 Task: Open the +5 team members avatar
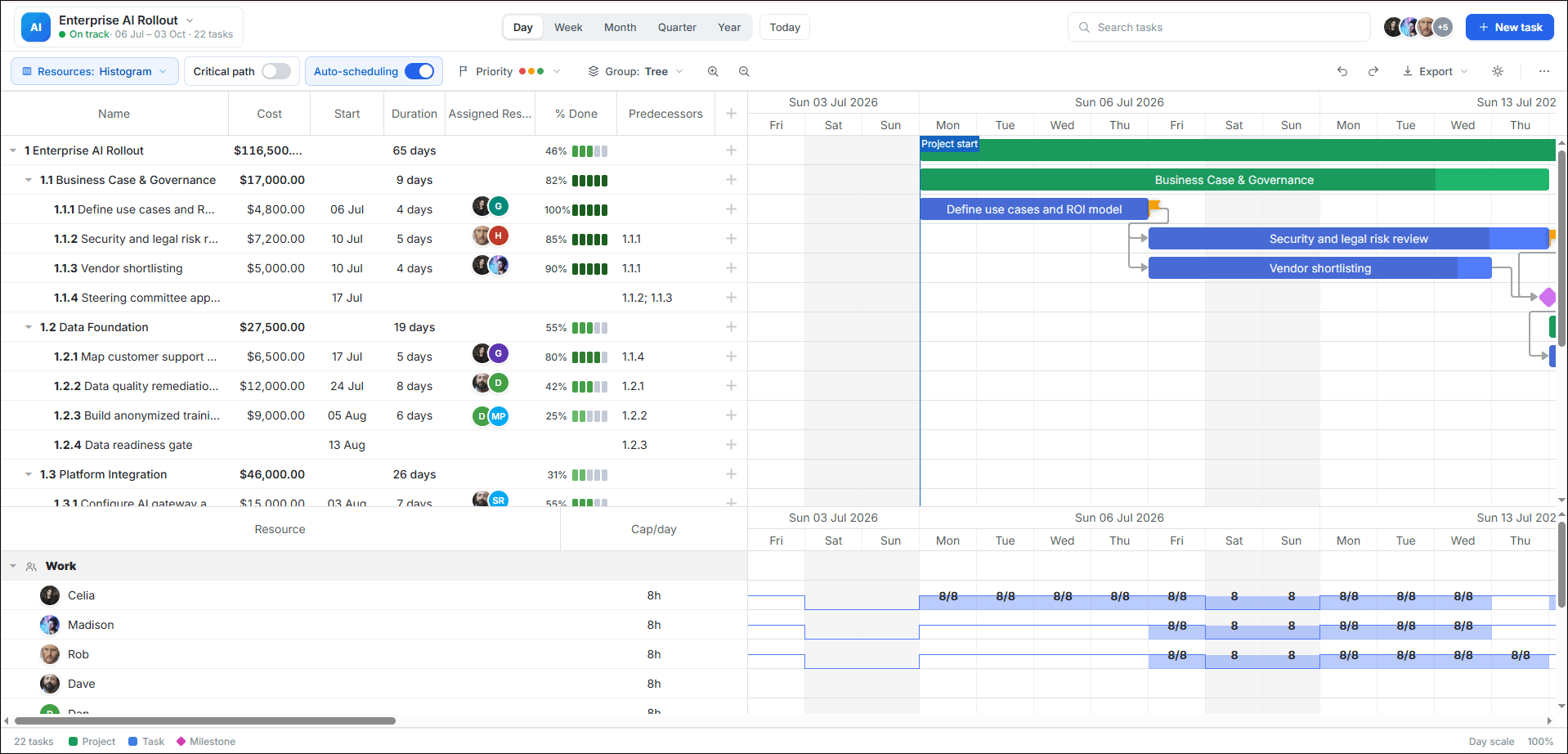click(x=1443, y=27)
